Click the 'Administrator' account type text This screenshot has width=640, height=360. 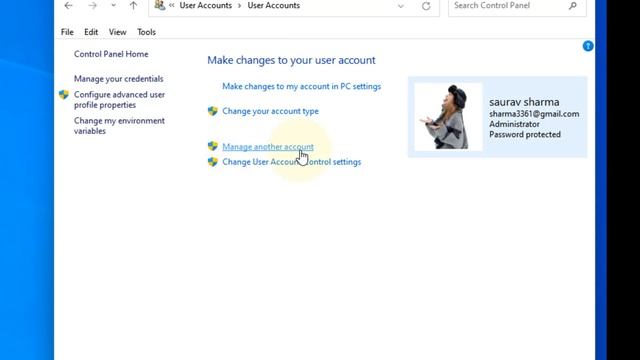(x=514, y=124)
